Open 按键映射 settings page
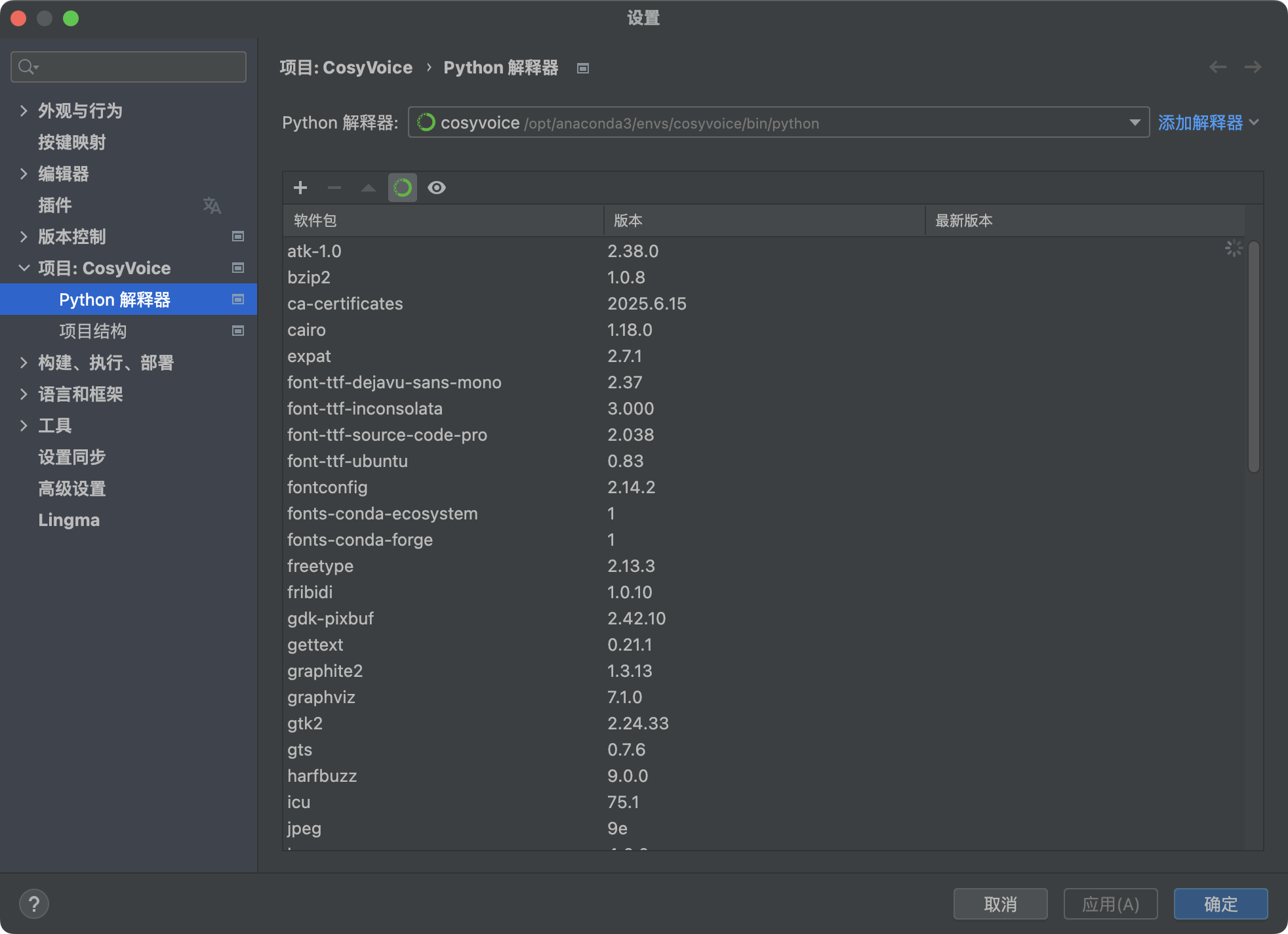 (72, 142)
